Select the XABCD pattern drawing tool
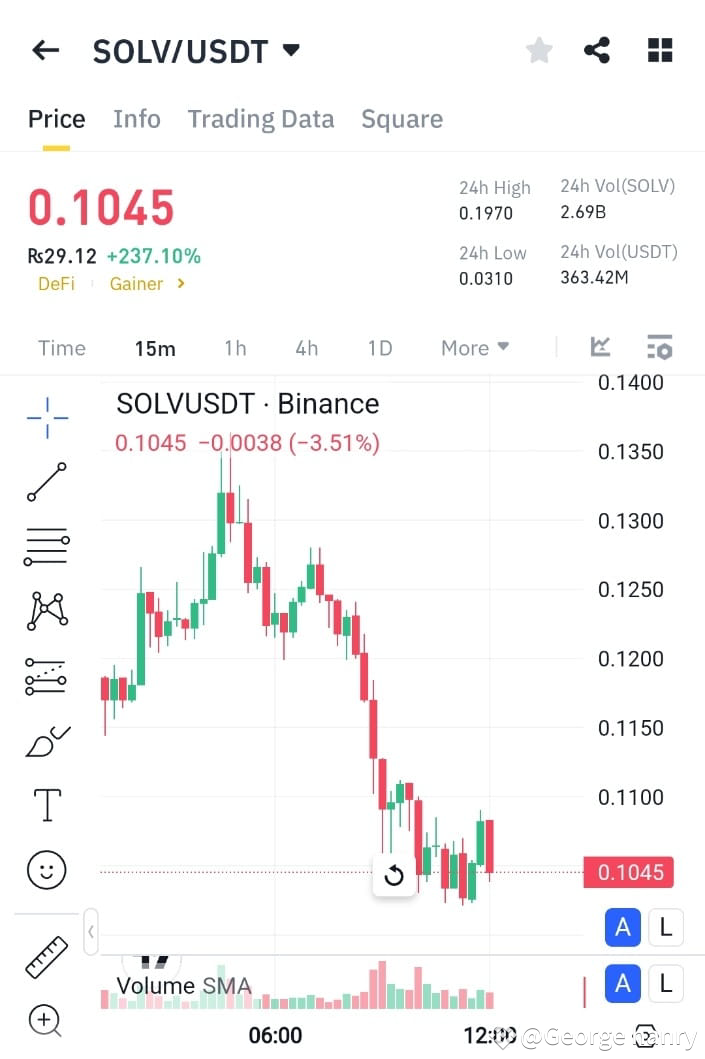 [45, 611]
